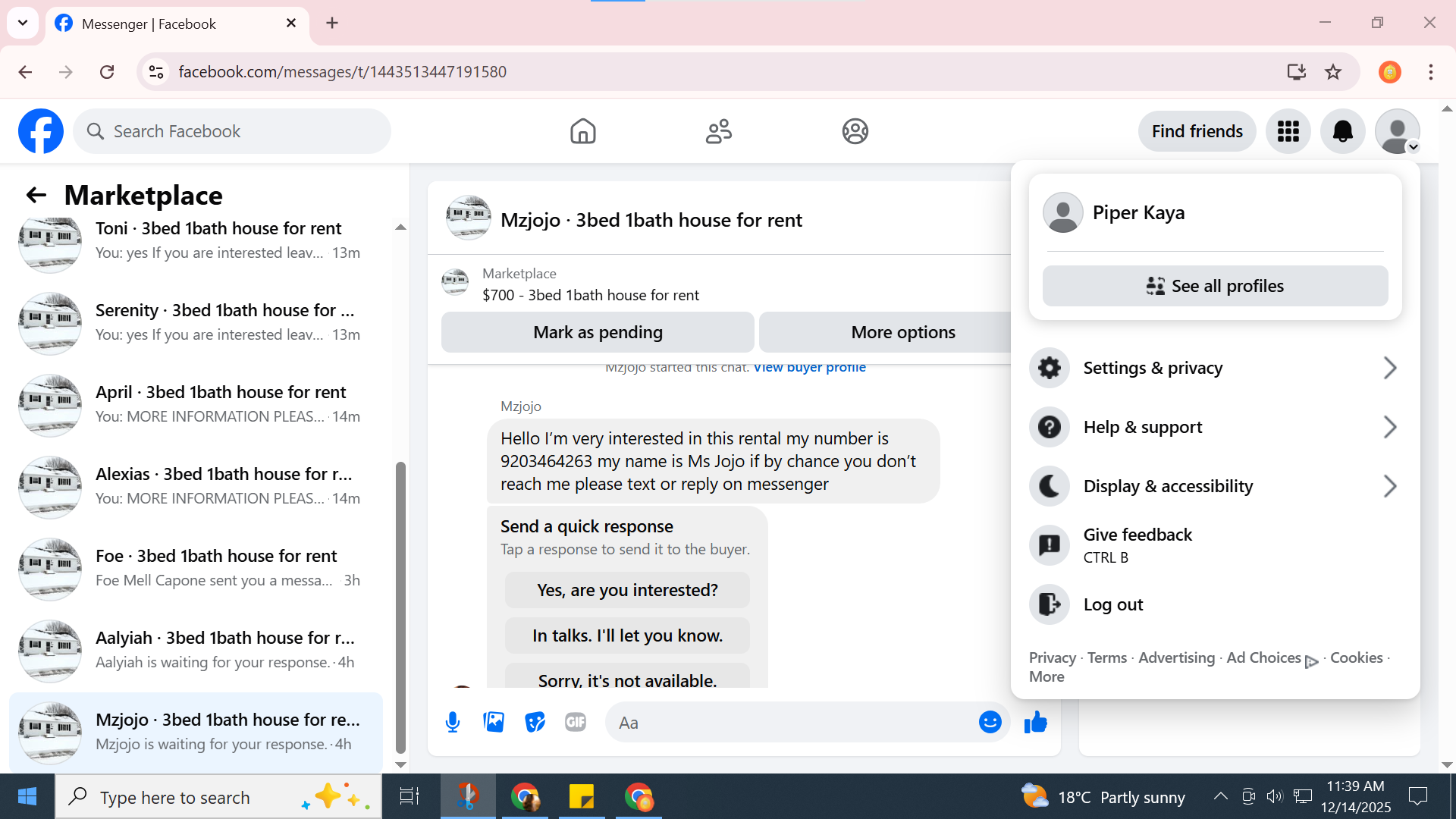Open the Aalyiah house rental conversation

(x=196, y=650)
